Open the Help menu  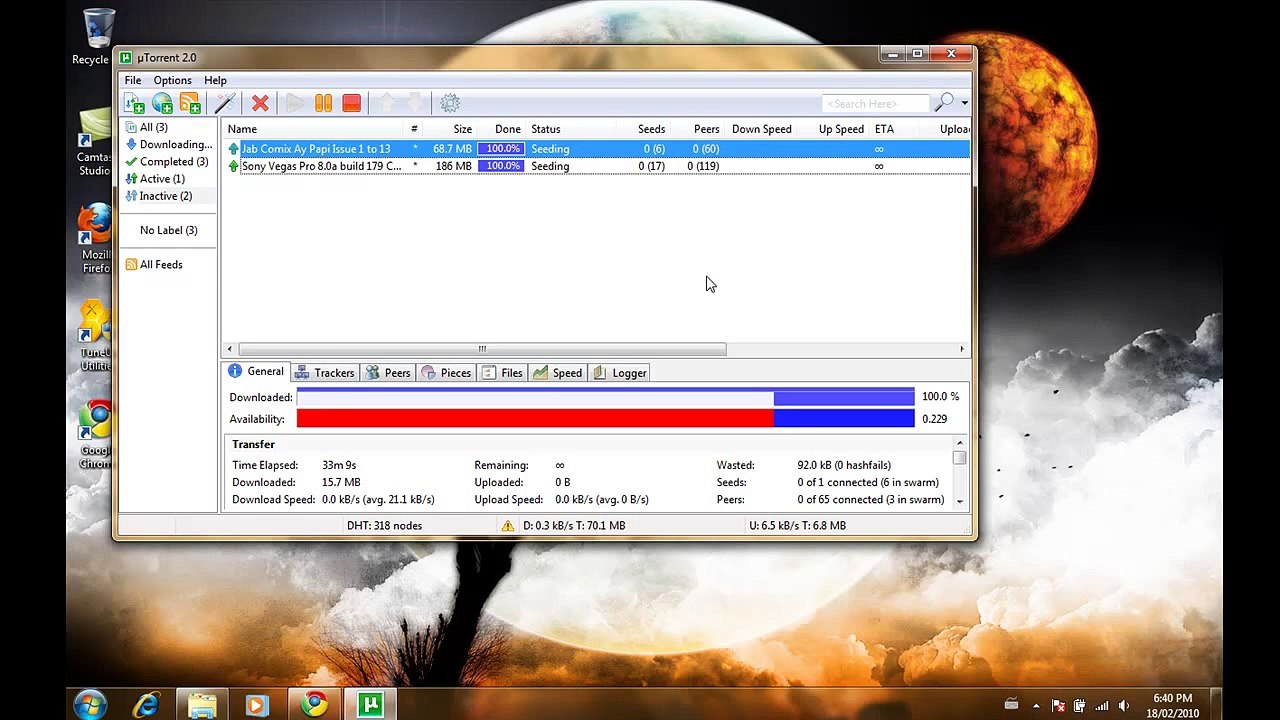215,80
